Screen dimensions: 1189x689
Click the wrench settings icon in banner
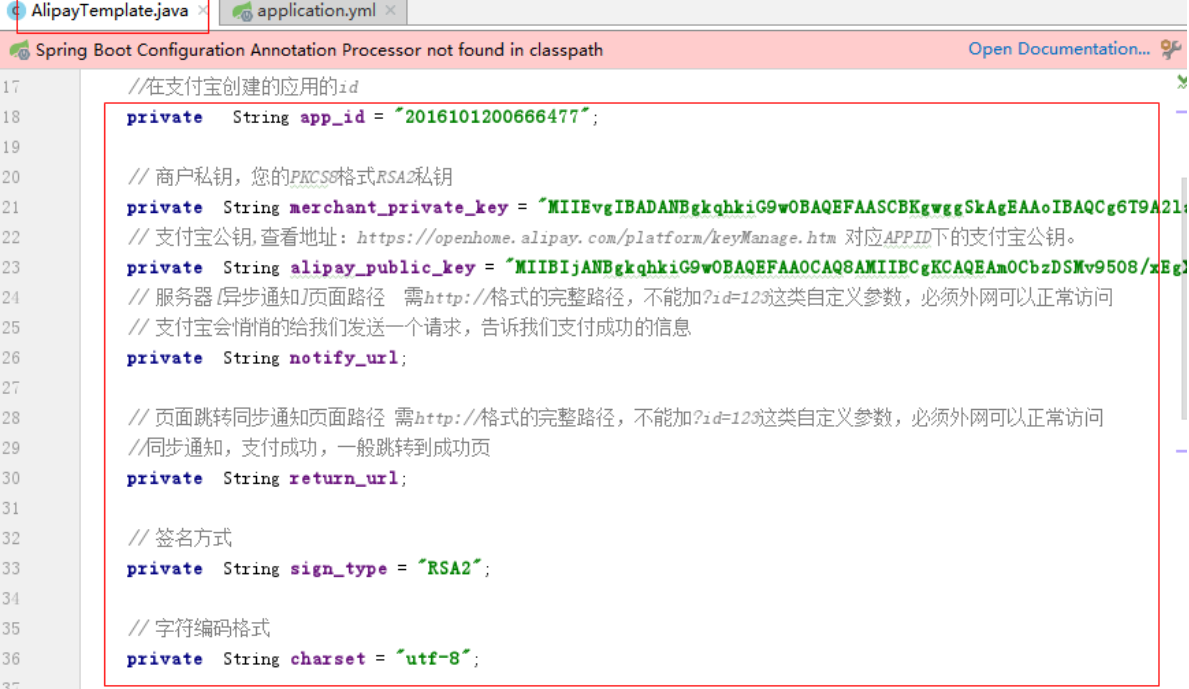(x=1171, y=49)
